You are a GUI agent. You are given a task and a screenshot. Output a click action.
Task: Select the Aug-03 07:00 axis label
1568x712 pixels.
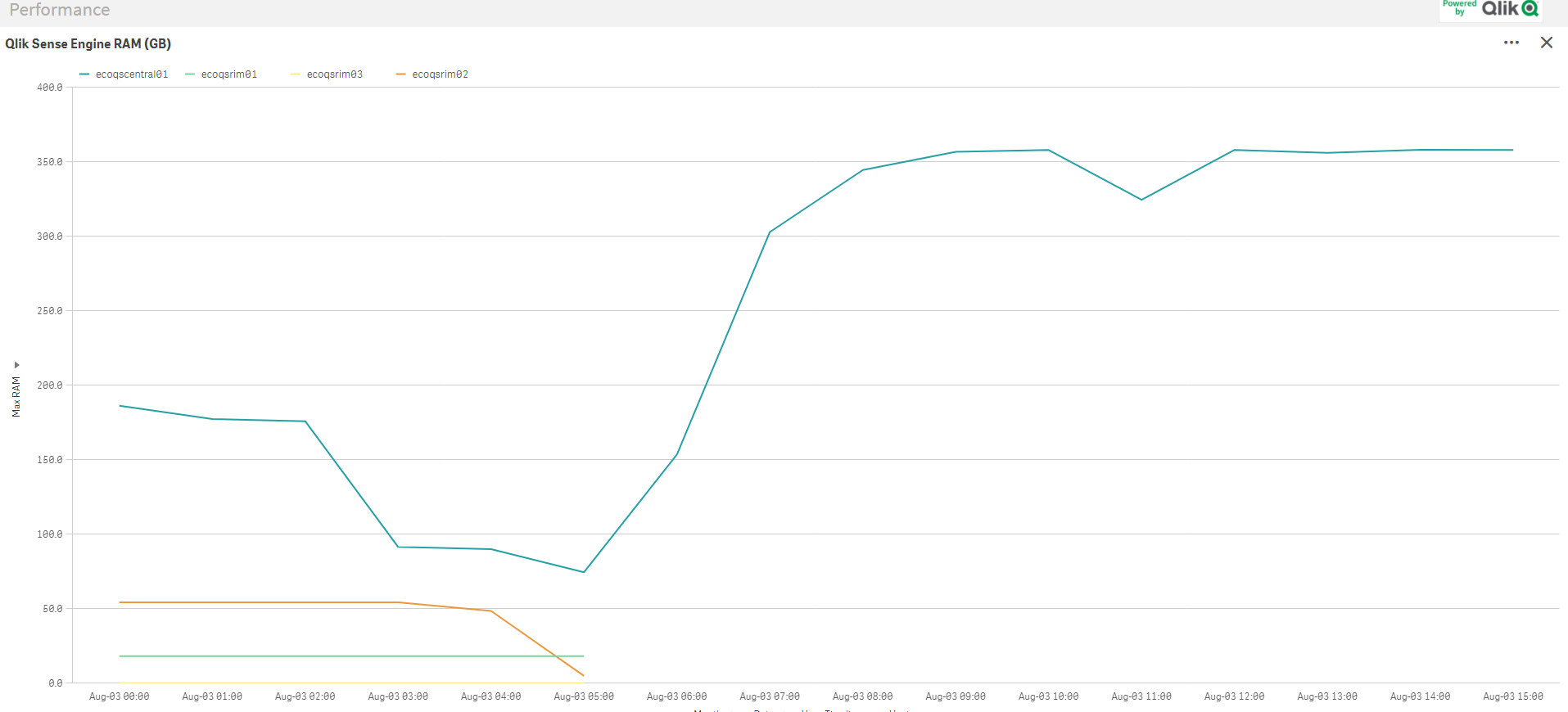pyautogui.click(x=770, y=696)
